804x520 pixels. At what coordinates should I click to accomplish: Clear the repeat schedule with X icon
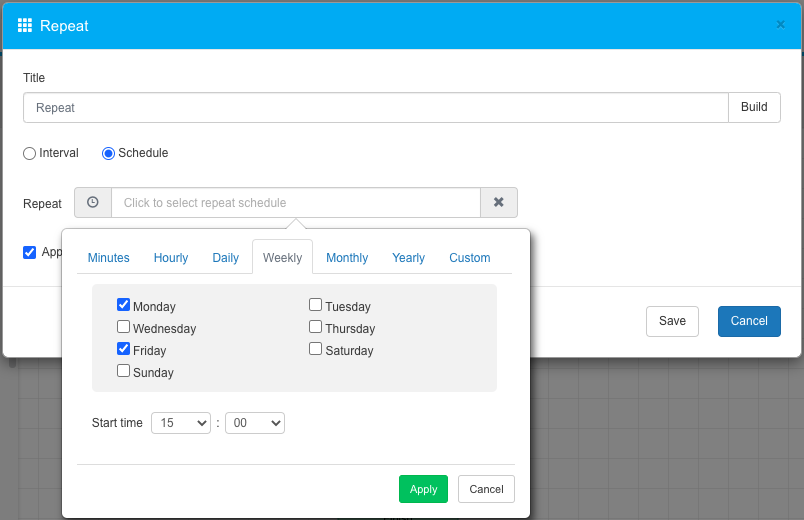(499, 203)
